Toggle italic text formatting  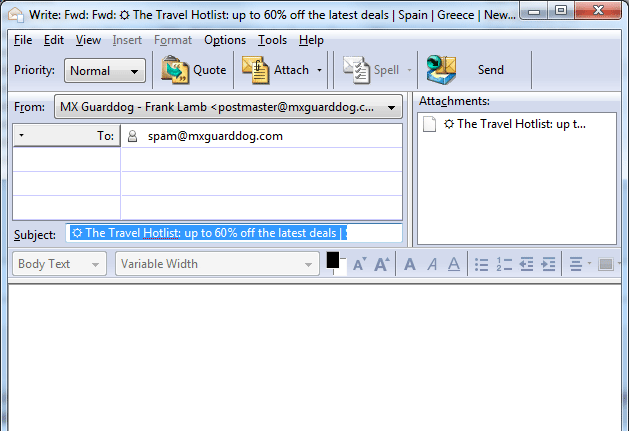click(432, 264)
